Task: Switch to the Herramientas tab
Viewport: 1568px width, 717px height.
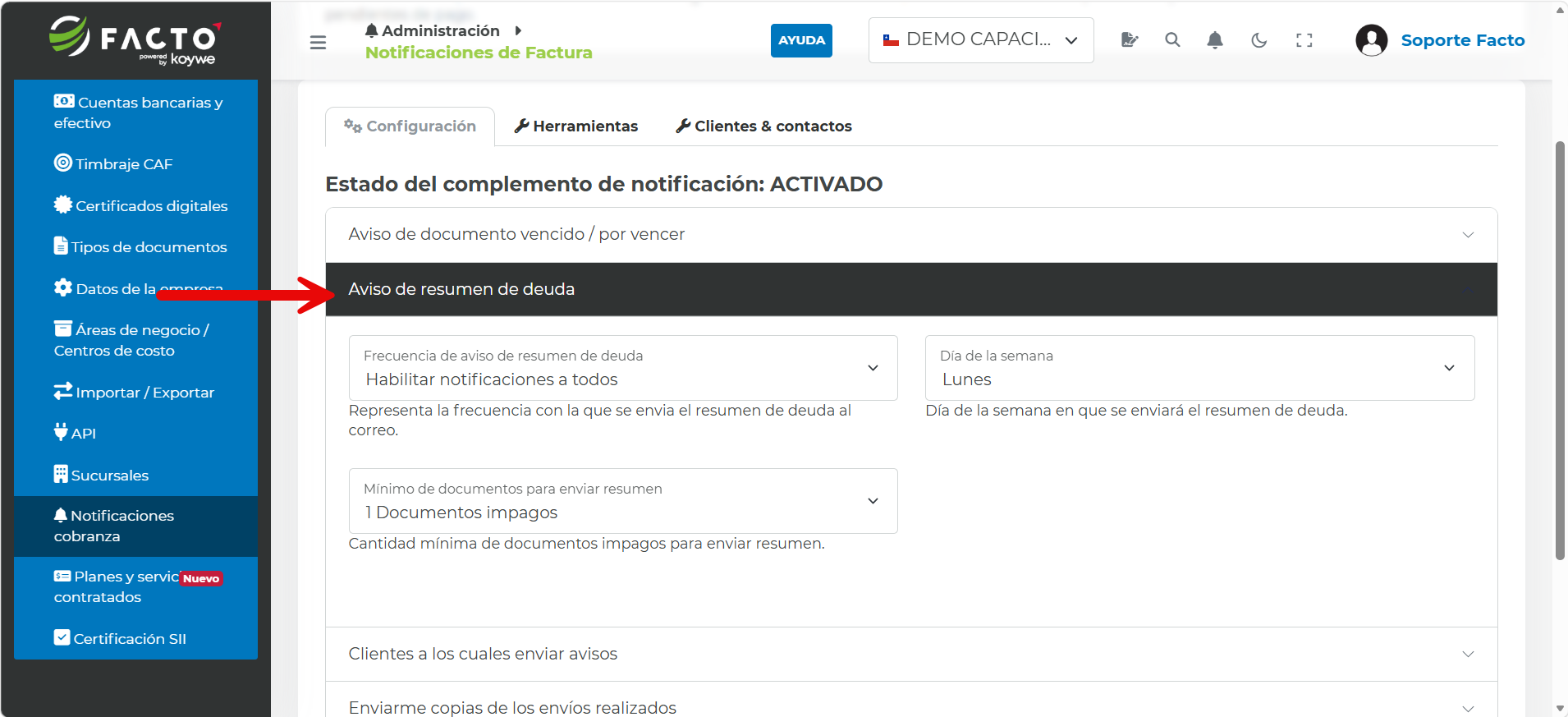Action: coord(576,126)
